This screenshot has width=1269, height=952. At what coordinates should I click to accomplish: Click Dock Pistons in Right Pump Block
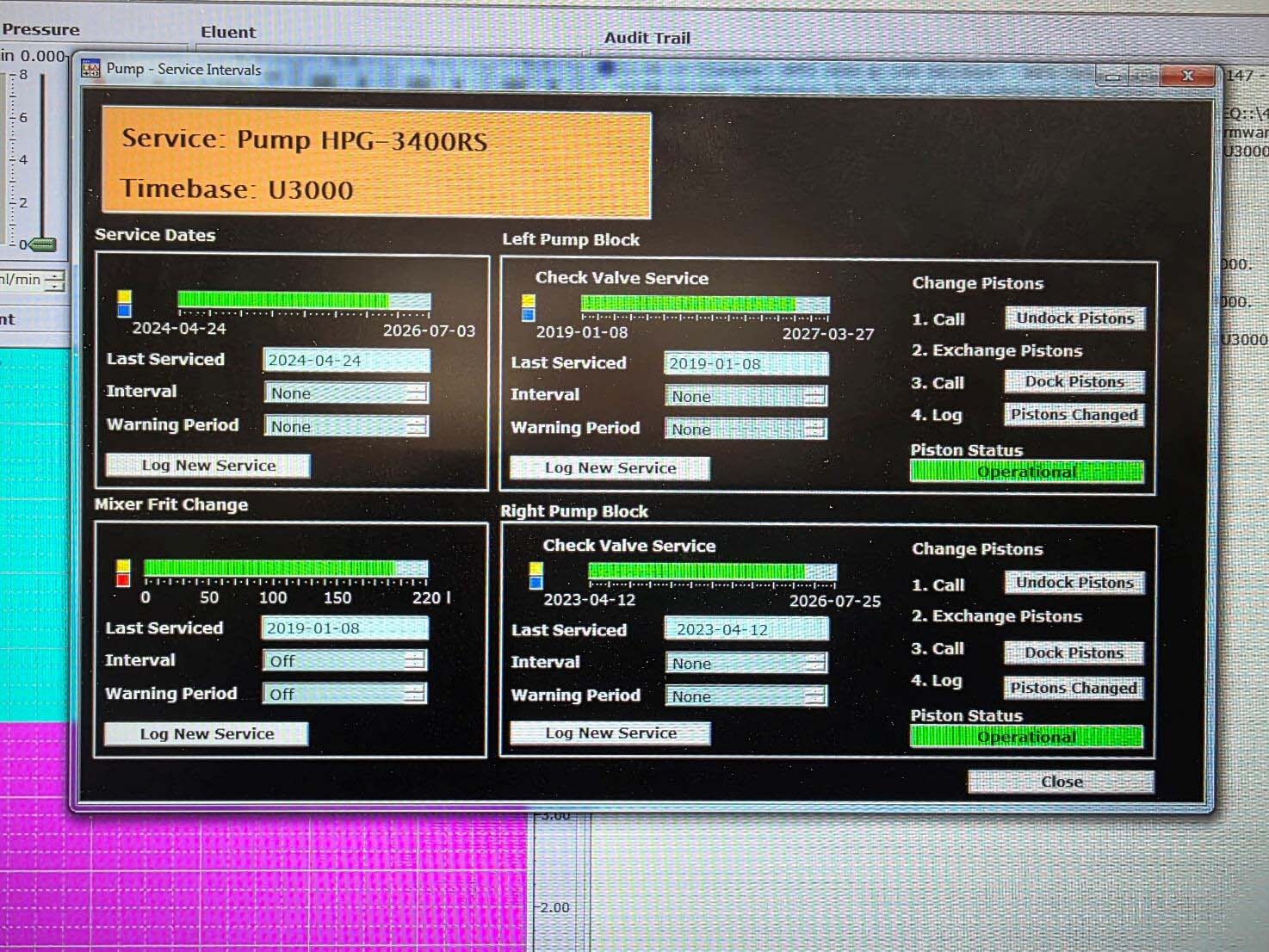click(1074, 653)
